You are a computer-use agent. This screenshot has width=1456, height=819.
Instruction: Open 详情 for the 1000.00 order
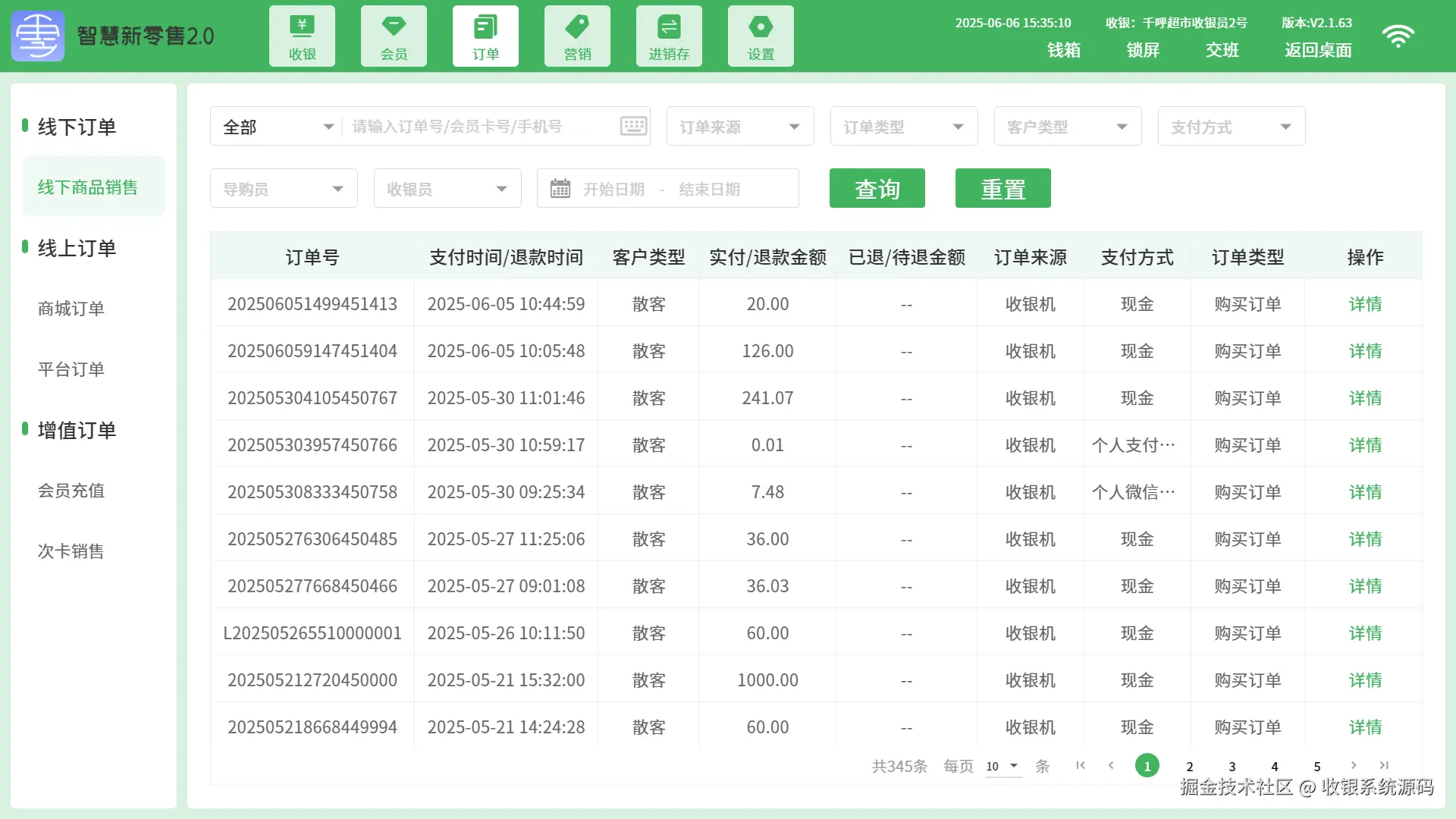tap(1365, 680)
